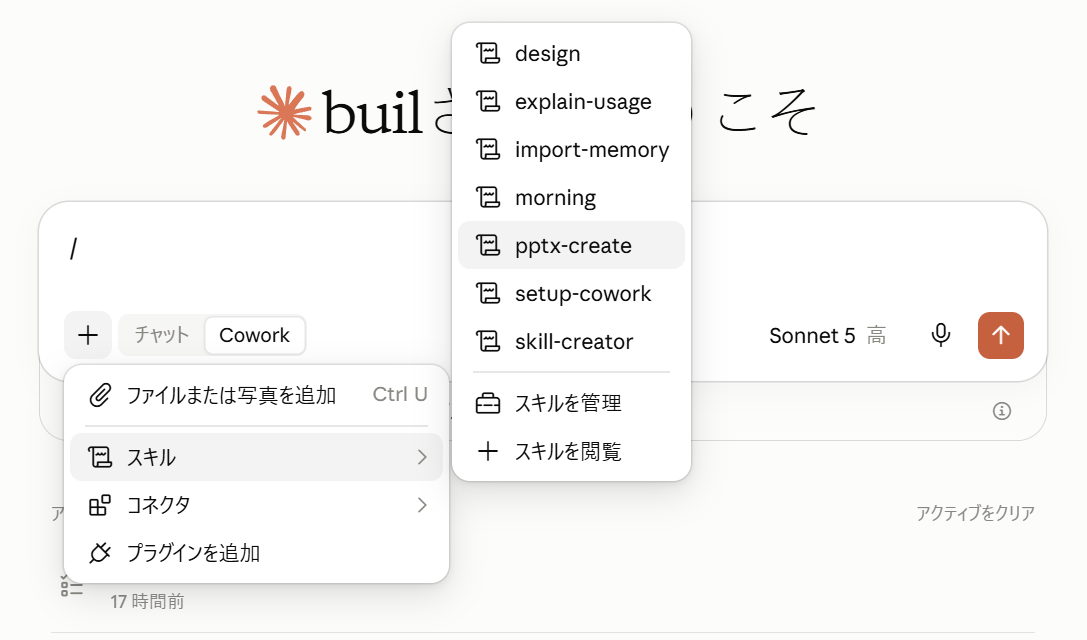The width and height of the screenshot is (1087, 640).
Task: Click the orange Claude asterisk logo
Action: [x=284, y=112]
